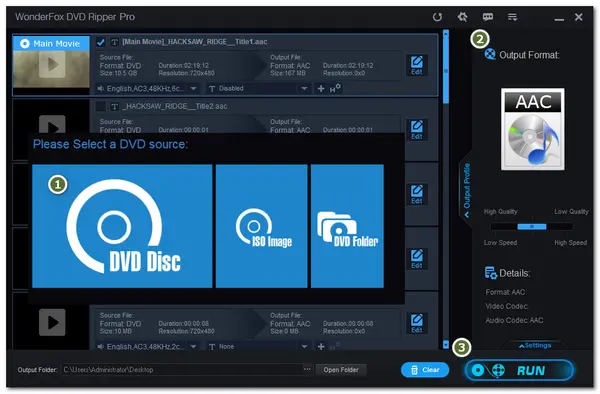This screenshot has width=600, height=394.
Task: Open the English AC3 6ch audio dropdown
Action: (147, 89)
